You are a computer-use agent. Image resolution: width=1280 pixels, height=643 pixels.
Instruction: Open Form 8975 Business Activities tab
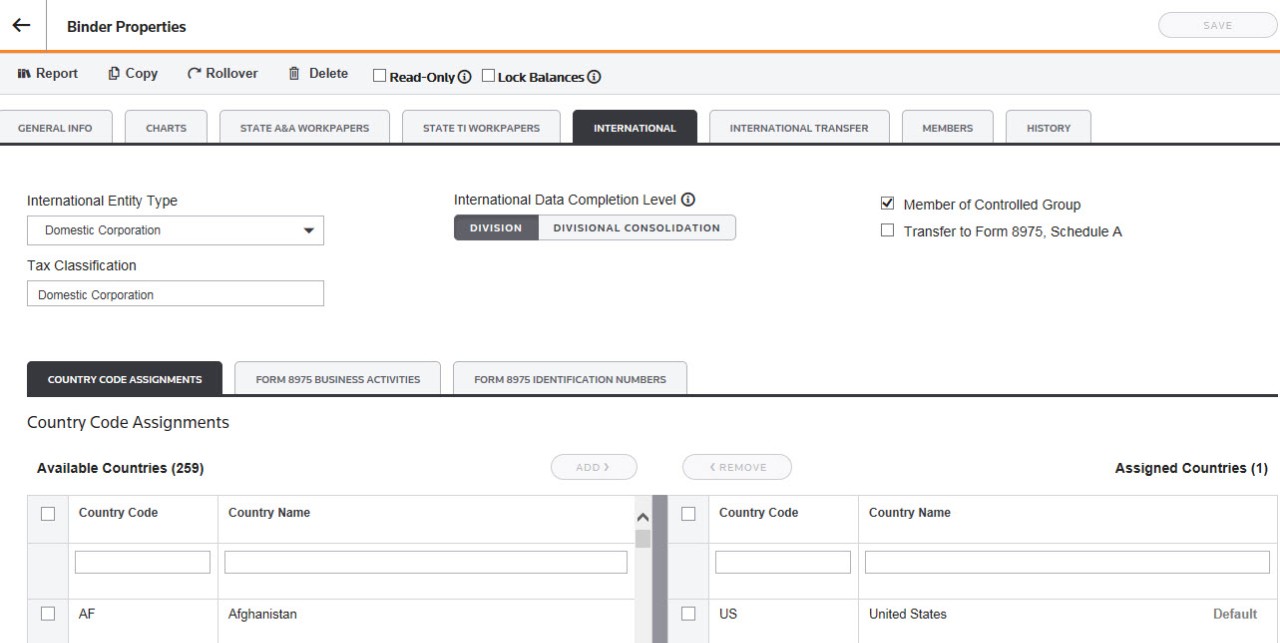(x=337, y=379)
